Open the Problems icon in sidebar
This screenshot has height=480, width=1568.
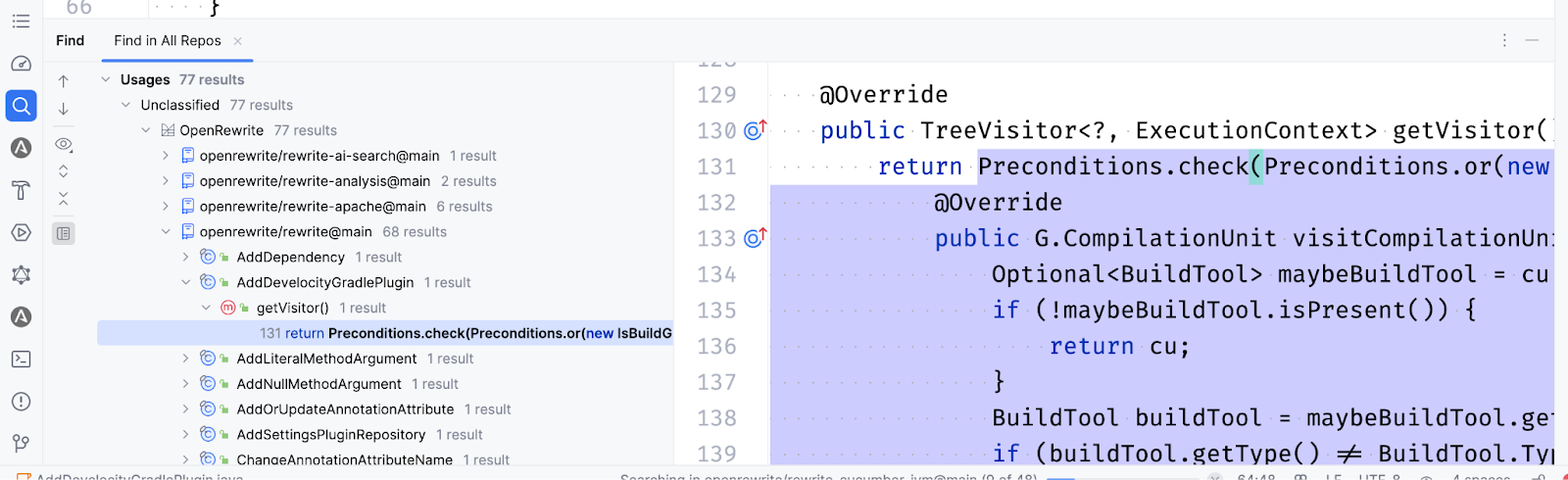point(21,402)
